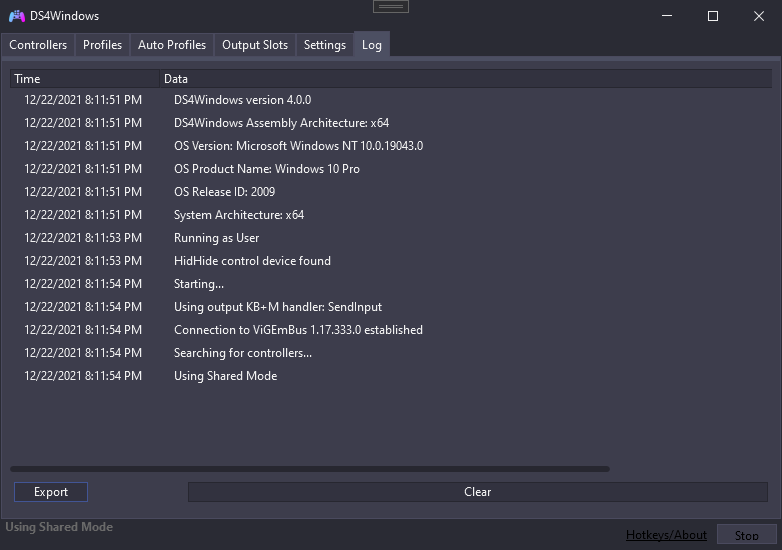Click the horizontal scrollbar of the log

tap(310, 469)
